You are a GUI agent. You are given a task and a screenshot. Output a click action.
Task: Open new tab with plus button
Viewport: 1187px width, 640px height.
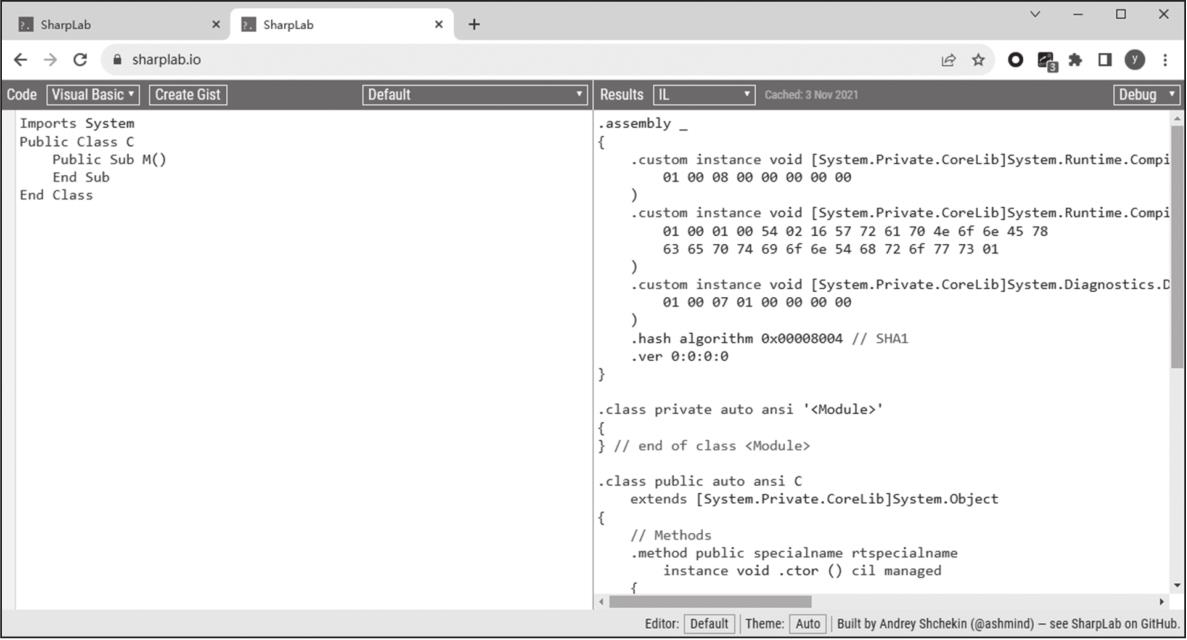474,25
